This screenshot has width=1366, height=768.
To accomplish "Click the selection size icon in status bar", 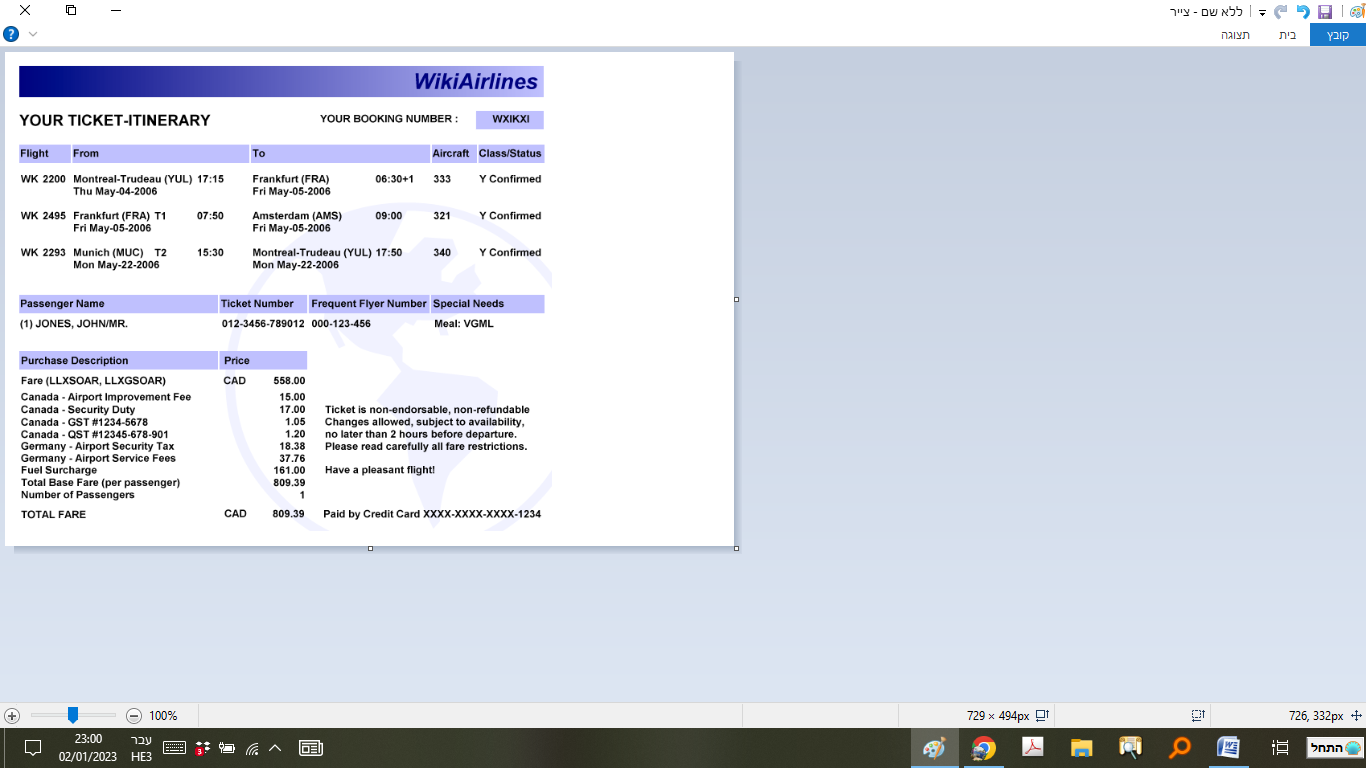I will tap(1198, 716).
